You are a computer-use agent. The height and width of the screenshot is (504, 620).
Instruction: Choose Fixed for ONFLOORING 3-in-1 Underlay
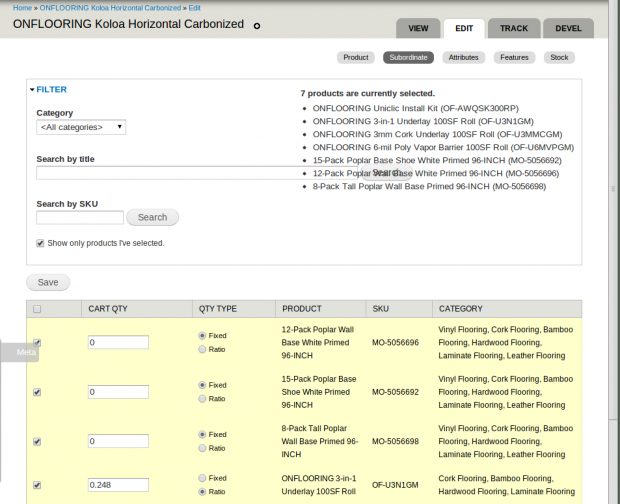pyautogui.click(x=204, y=478)
